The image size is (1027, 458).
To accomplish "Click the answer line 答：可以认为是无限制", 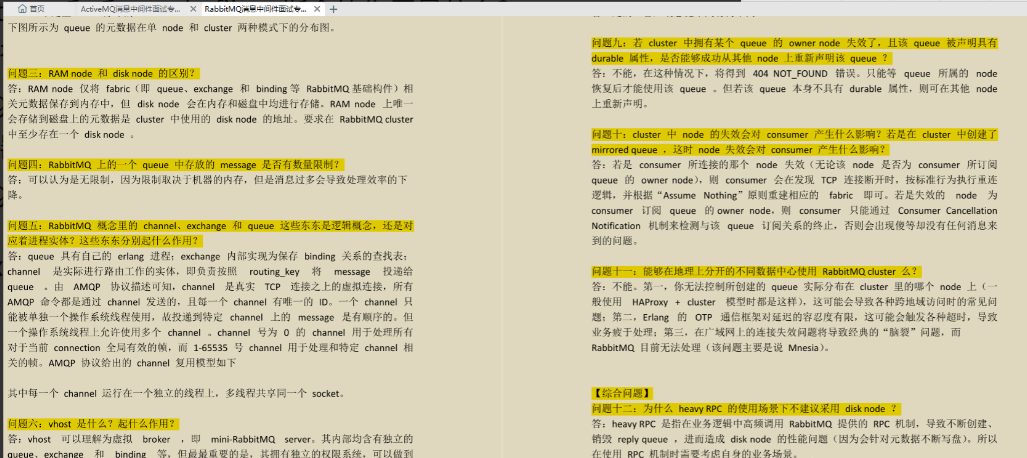I will point(210,179).
